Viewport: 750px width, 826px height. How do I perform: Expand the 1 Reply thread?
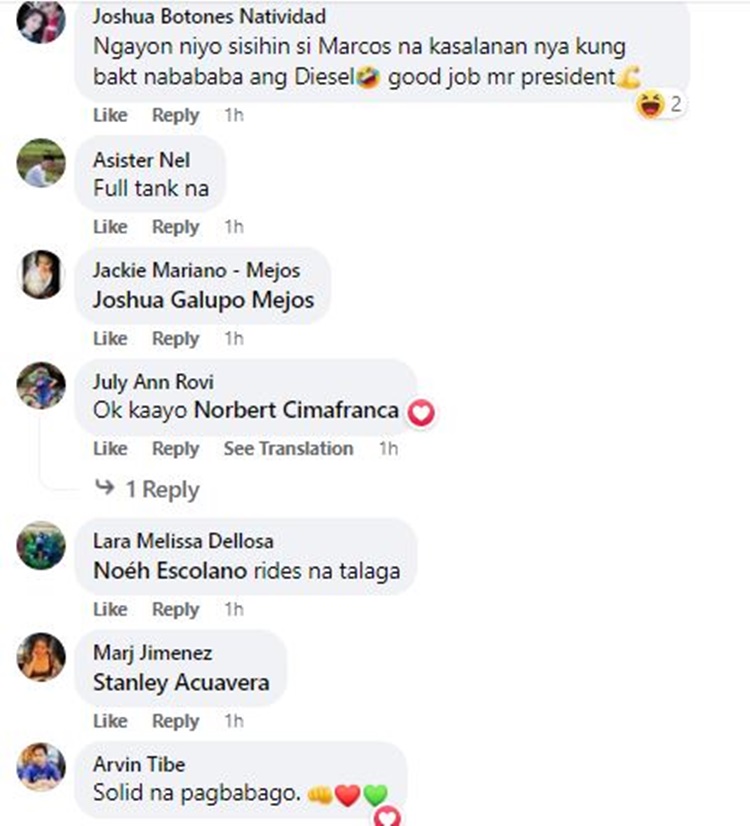coord(147,489)
